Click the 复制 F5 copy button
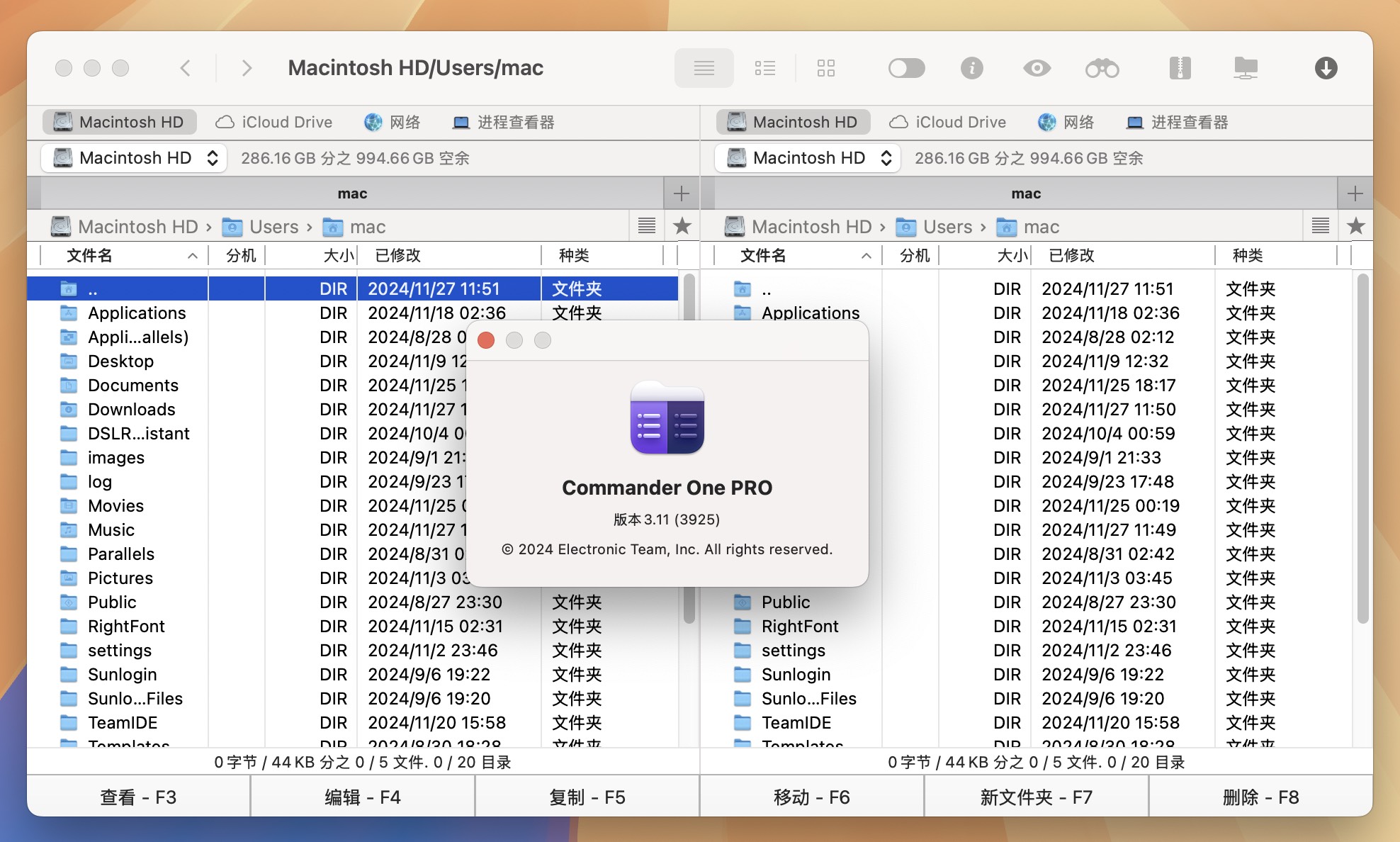The image size is (1400, 842). pyautogui.click(x=588, y=797)
